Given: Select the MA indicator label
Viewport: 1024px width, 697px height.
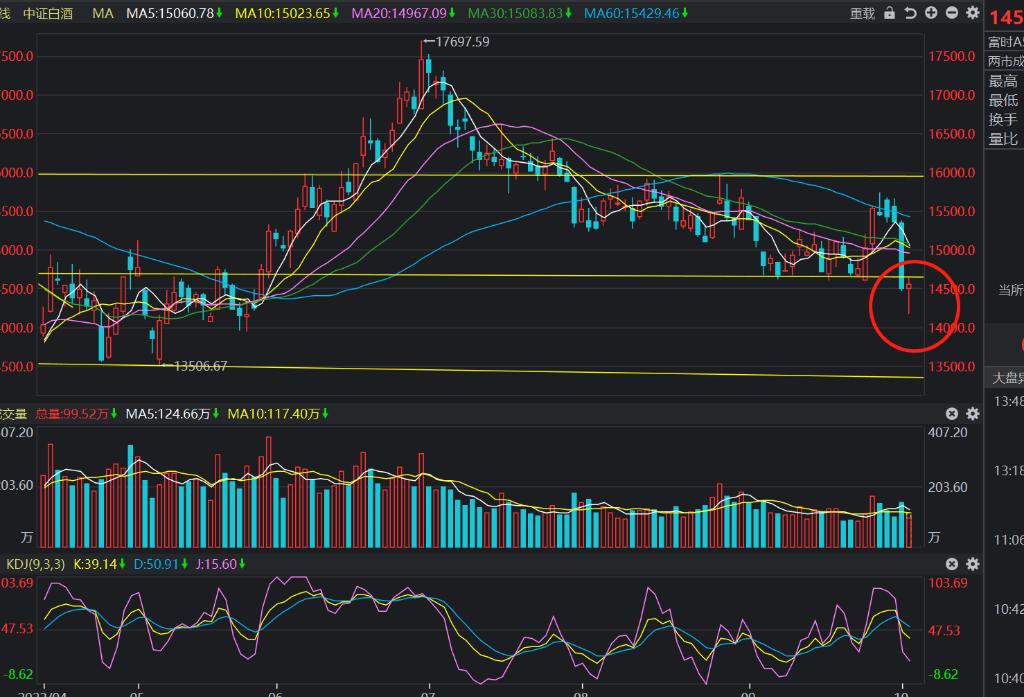Looking at the screenshot, I should 102,13.
